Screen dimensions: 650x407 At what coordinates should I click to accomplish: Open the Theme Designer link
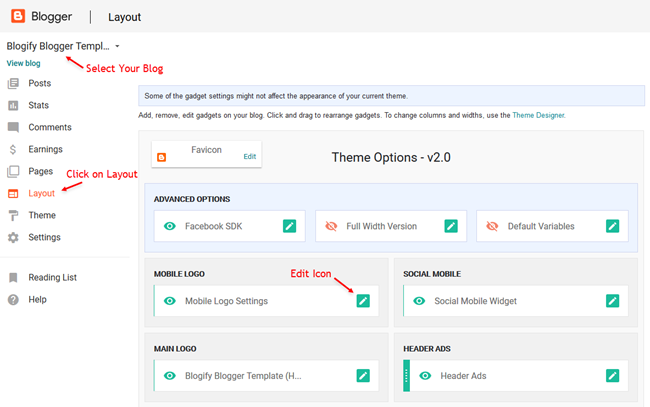point(538,115)
